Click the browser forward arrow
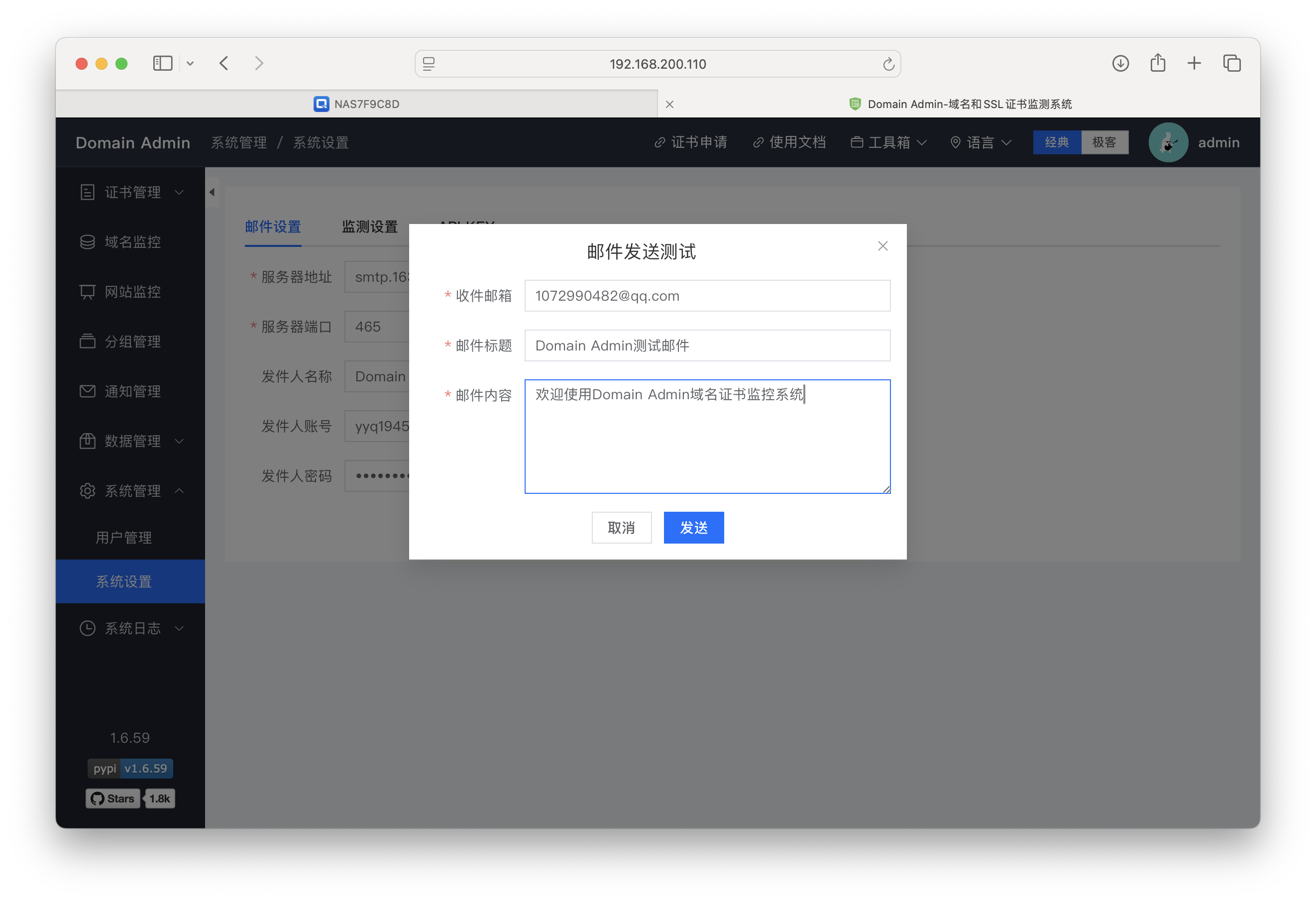This screenshot has width=1316, height=902. pyautogui.click(x=259, y=63)
